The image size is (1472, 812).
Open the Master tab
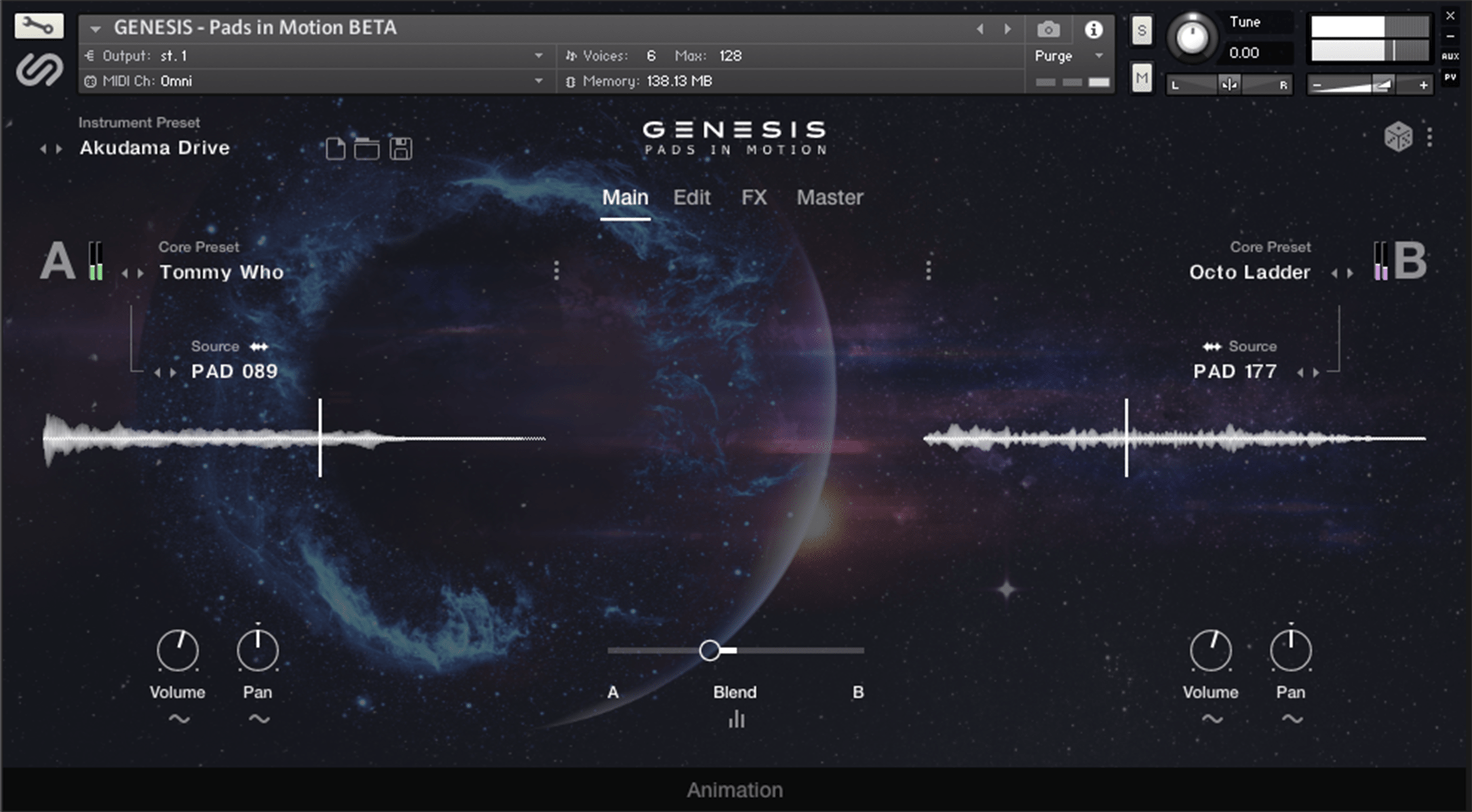[x=830, y=197]
